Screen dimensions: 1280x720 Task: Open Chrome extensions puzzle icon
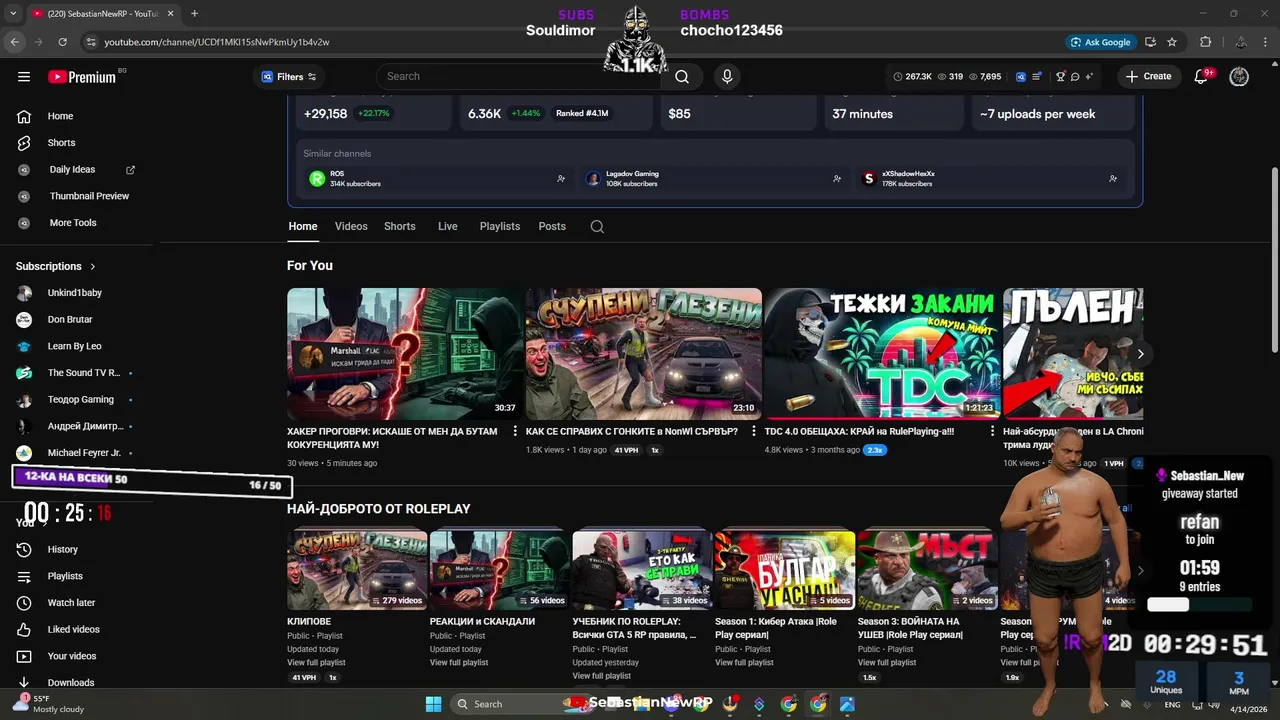tap(1205, 42)
